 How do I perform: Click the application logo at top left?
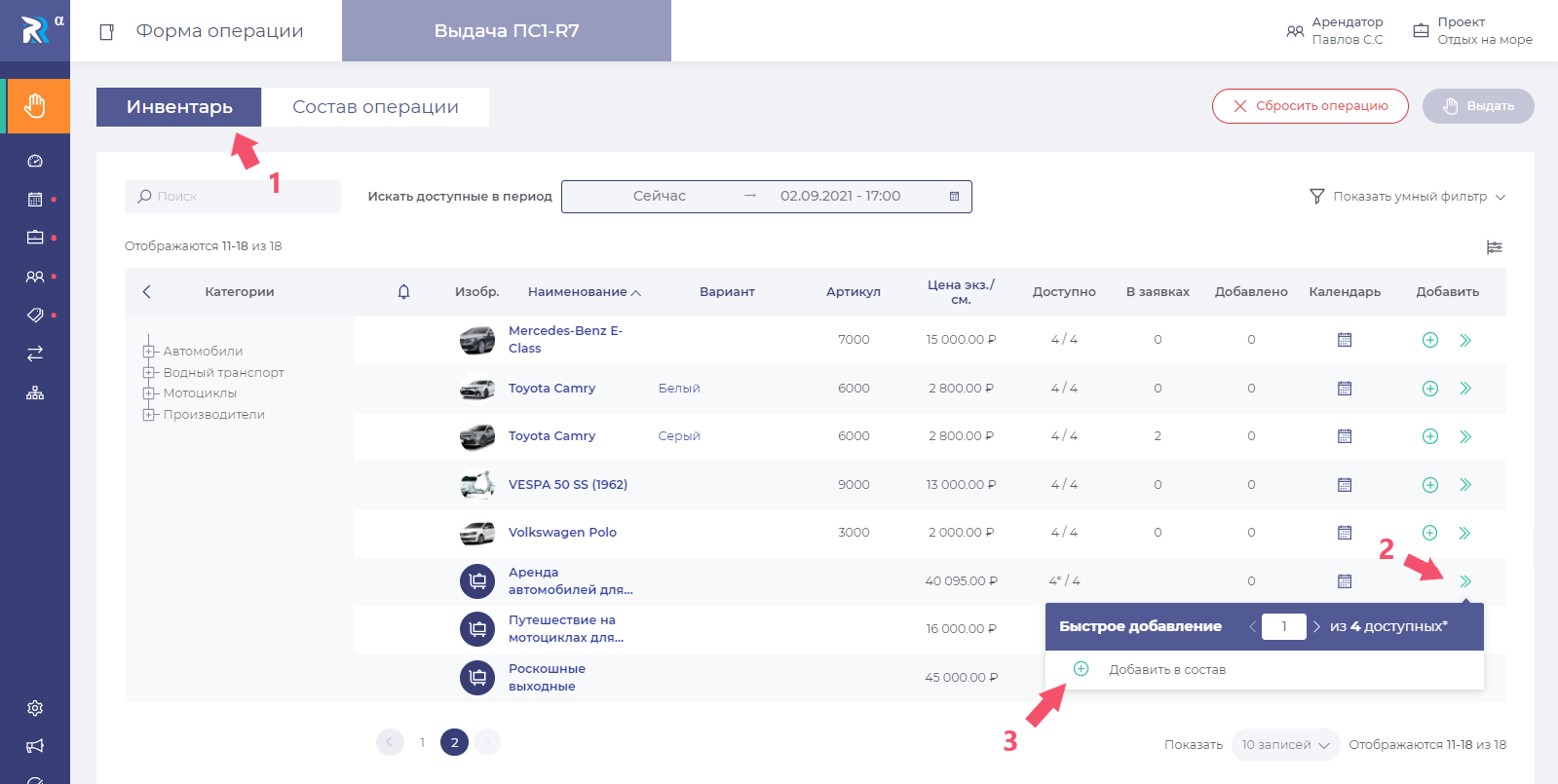[x=35, y=30]
